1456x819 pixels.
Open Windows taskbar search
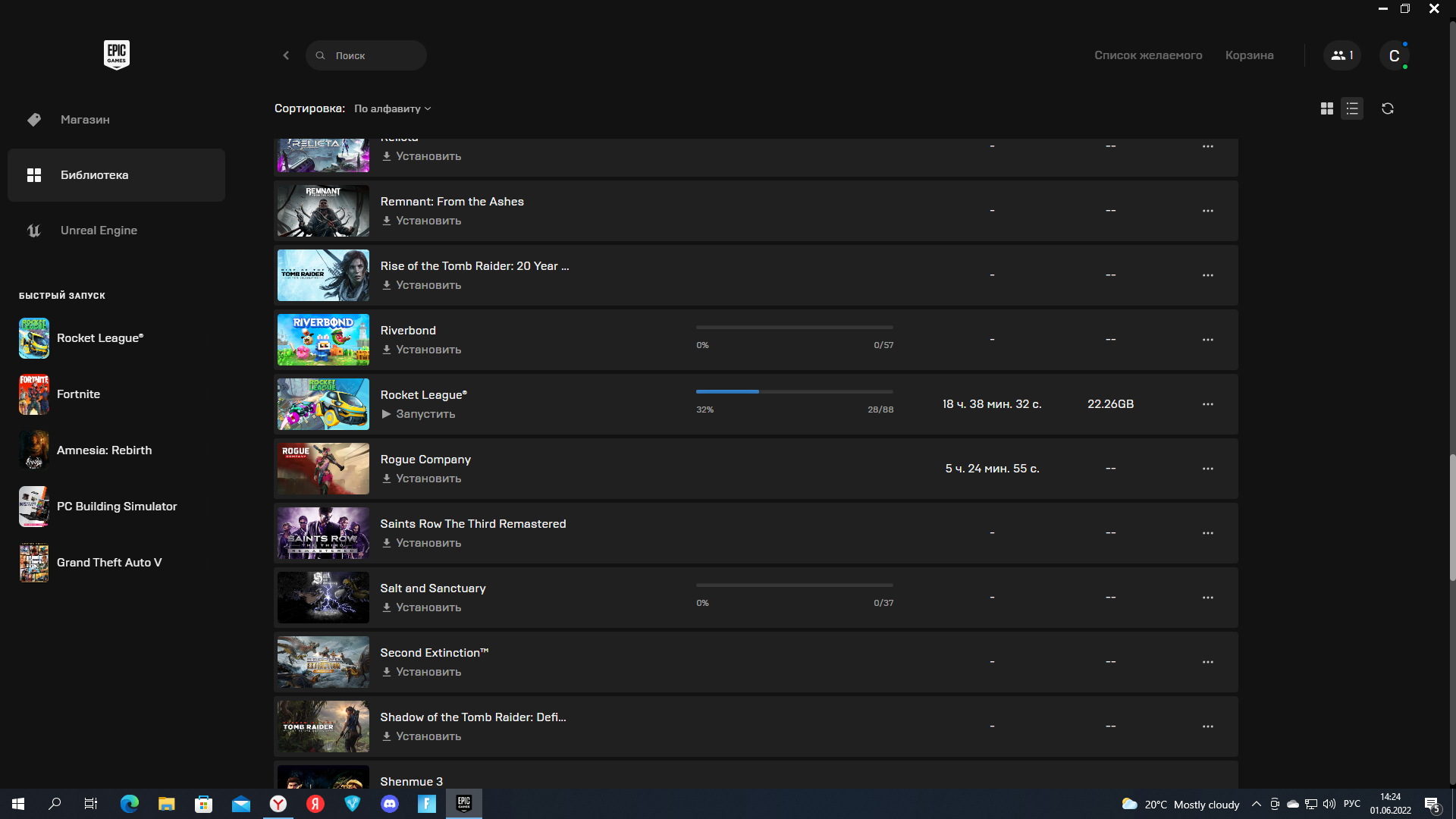[x=55, y=804]
